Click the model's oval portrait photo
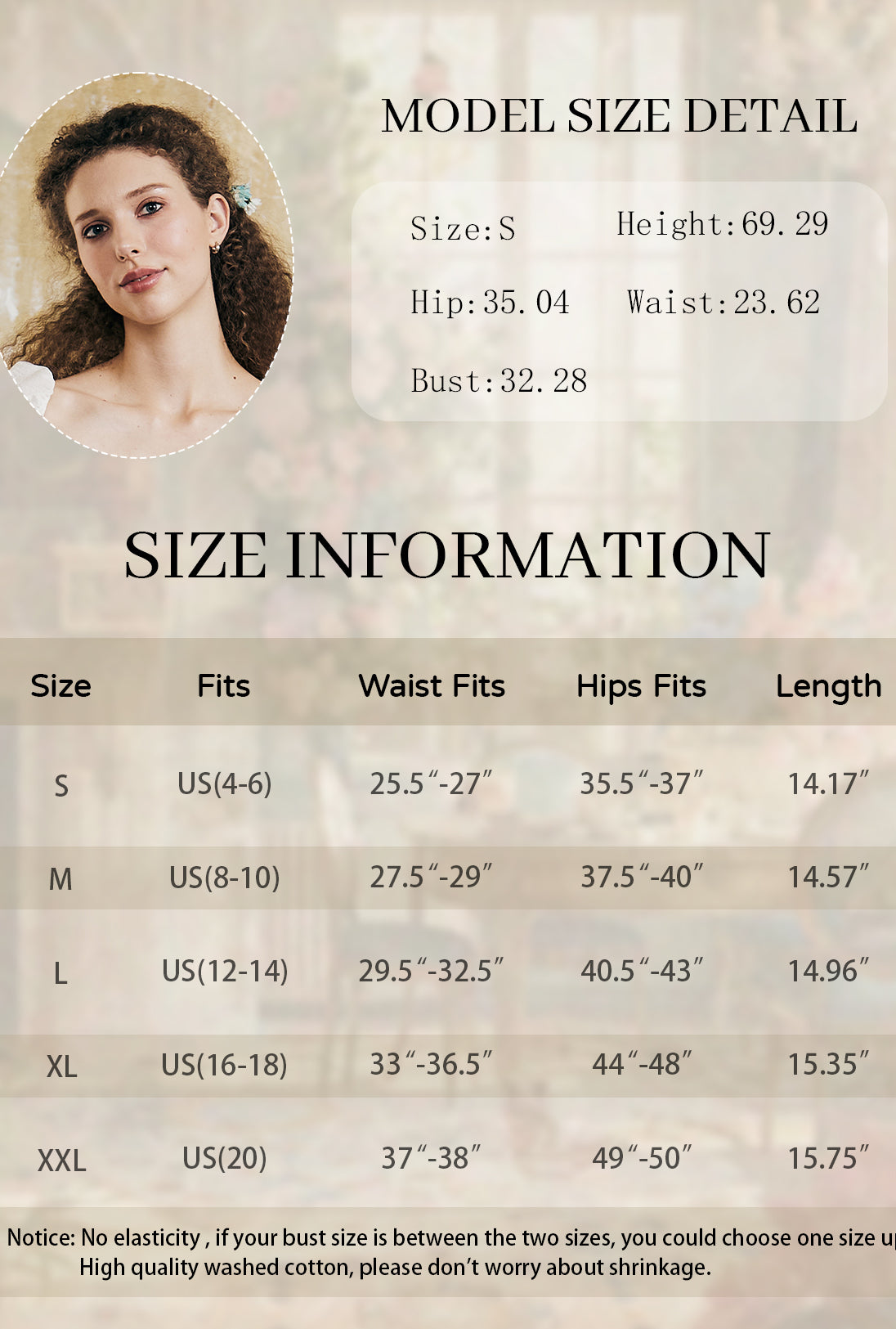 [147, 266]
